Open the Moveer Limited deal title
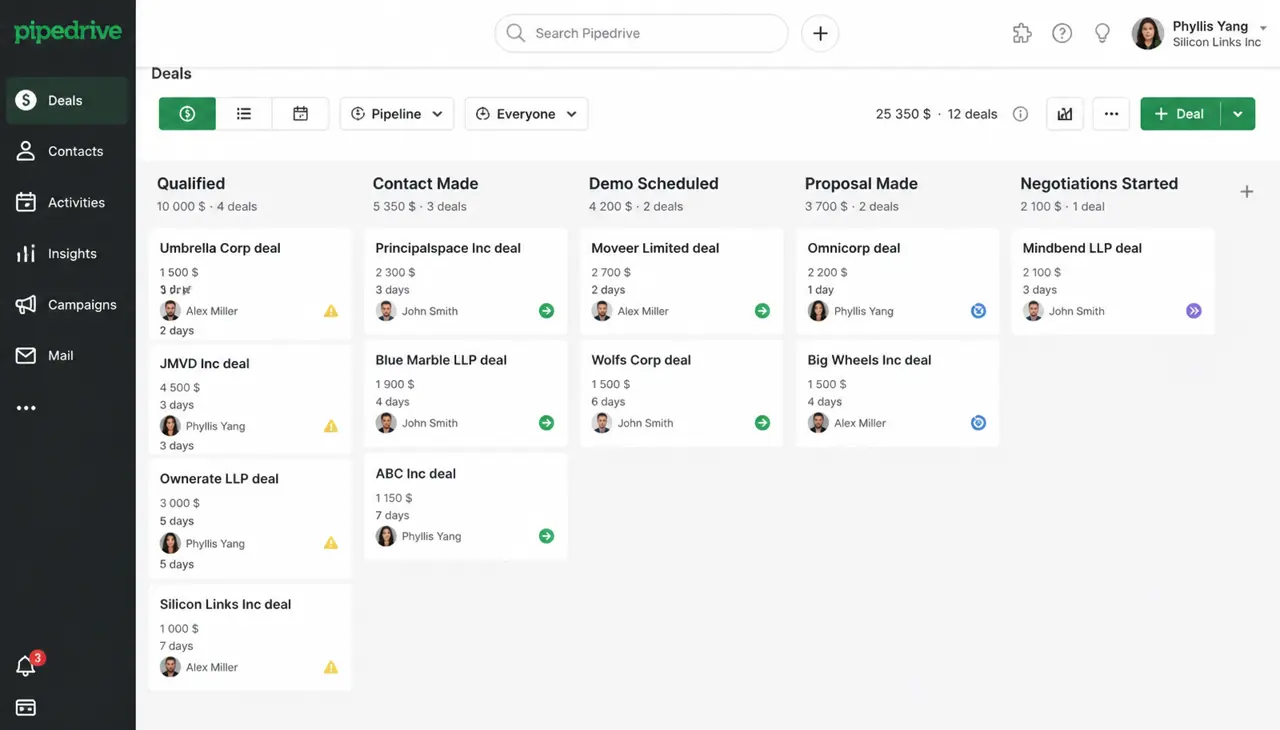Image resolution: width=1280 pixels, height=730 pixels. pos(655,248)
